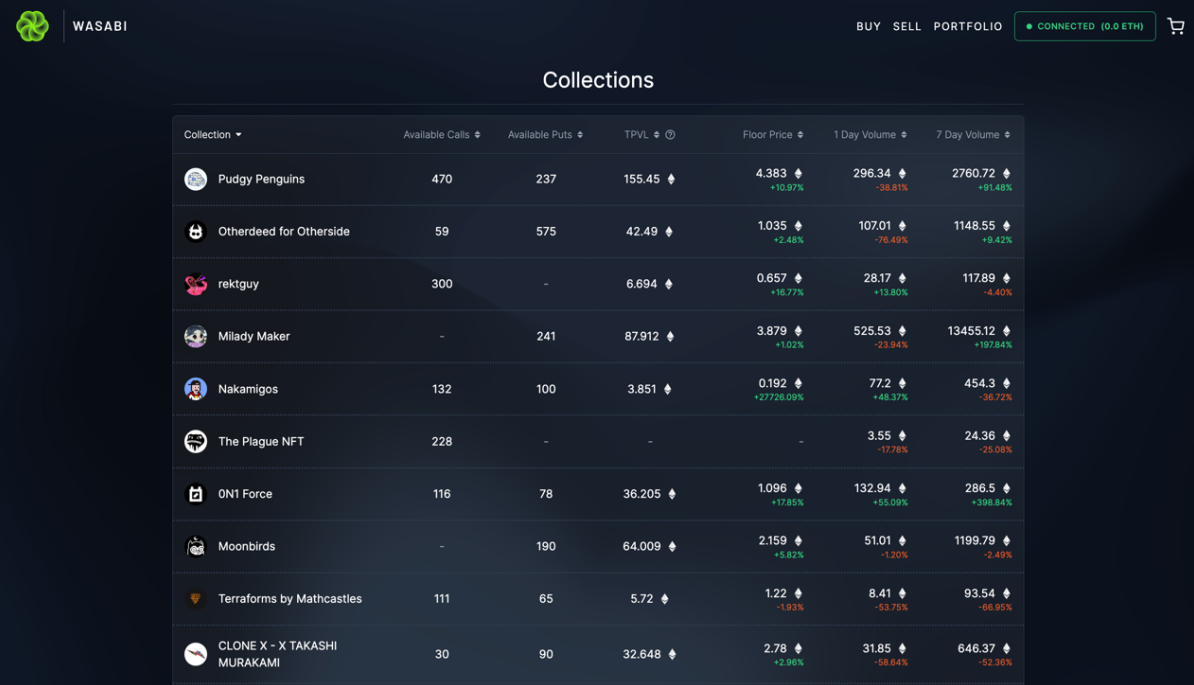1194x685 pixels.
Task: Open the shopping cart icon
Action: 1176,26
